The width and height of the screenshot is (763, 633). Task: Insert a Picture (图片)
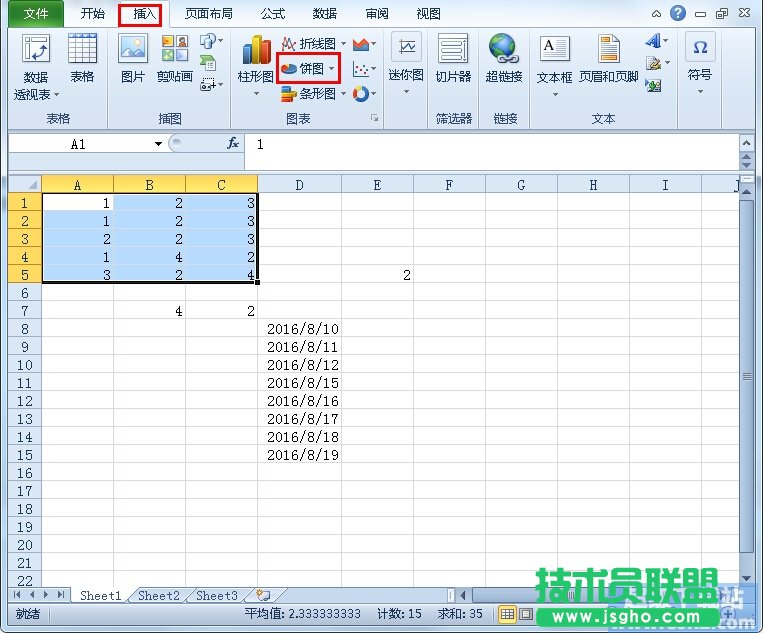pos(133,58)
